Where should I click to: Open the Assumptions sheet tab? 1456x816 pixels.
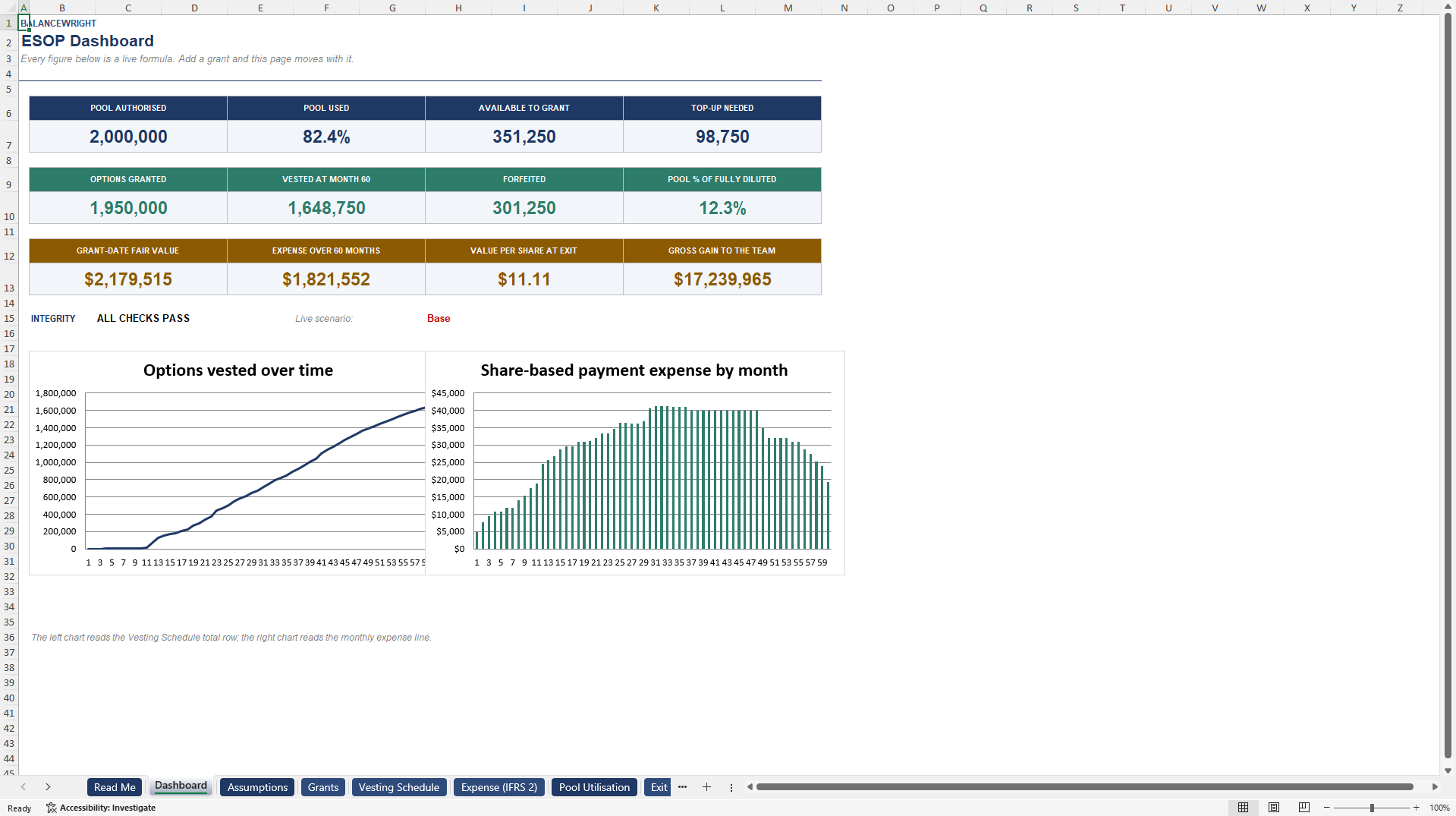pyautogui.click(x=257, y=787)
